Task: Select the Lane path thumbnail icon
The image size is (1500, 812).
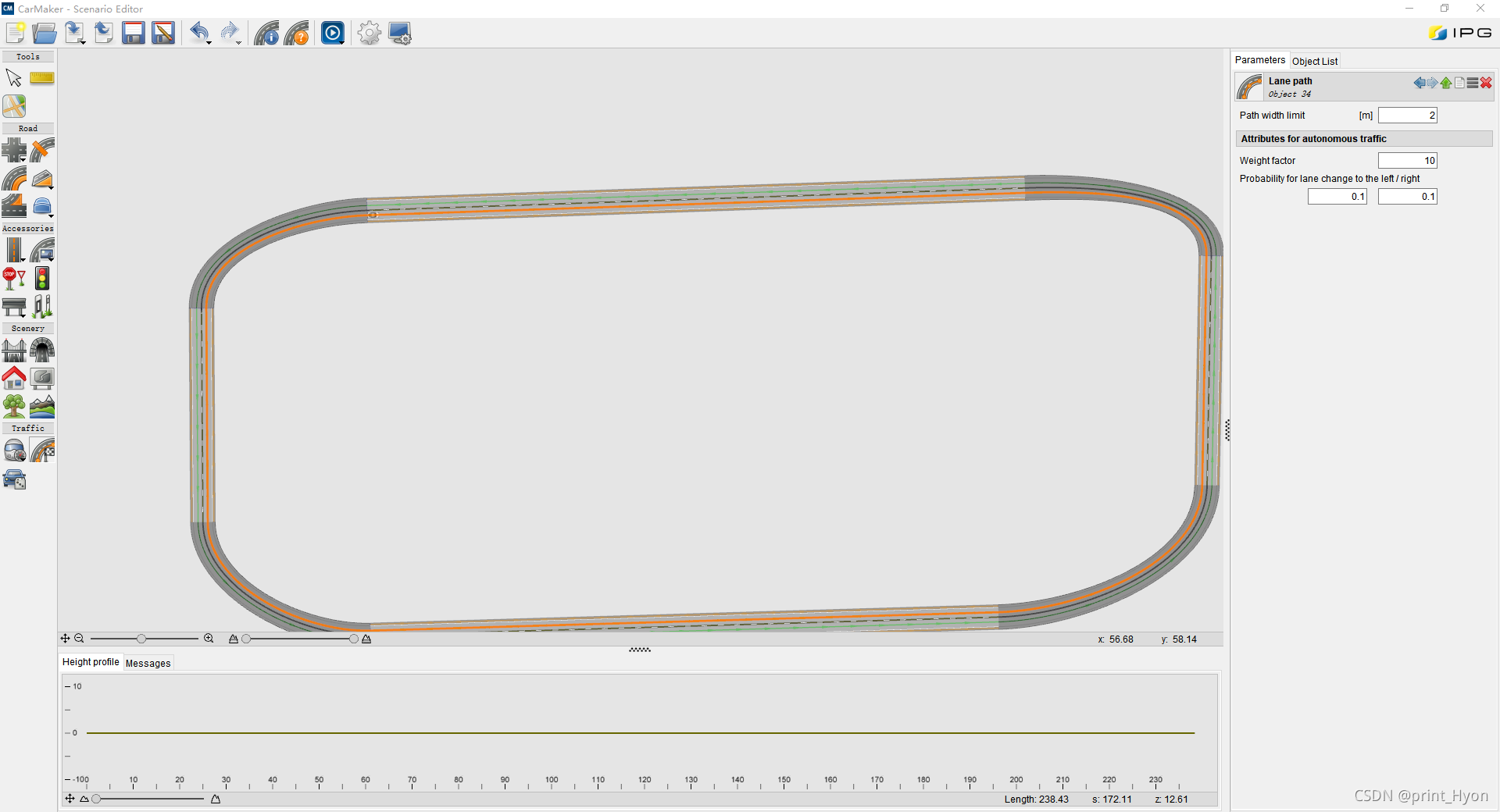Action: (1249, 87)
